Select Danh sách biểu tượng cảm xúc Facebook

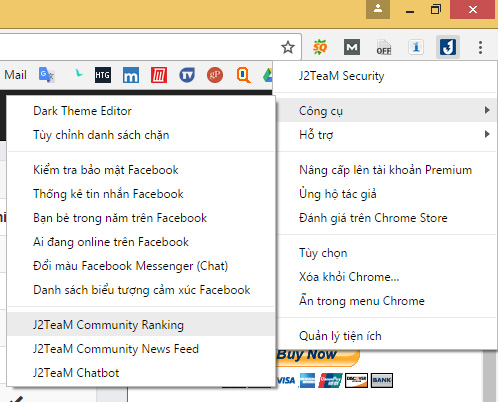(x=141, y=290)
